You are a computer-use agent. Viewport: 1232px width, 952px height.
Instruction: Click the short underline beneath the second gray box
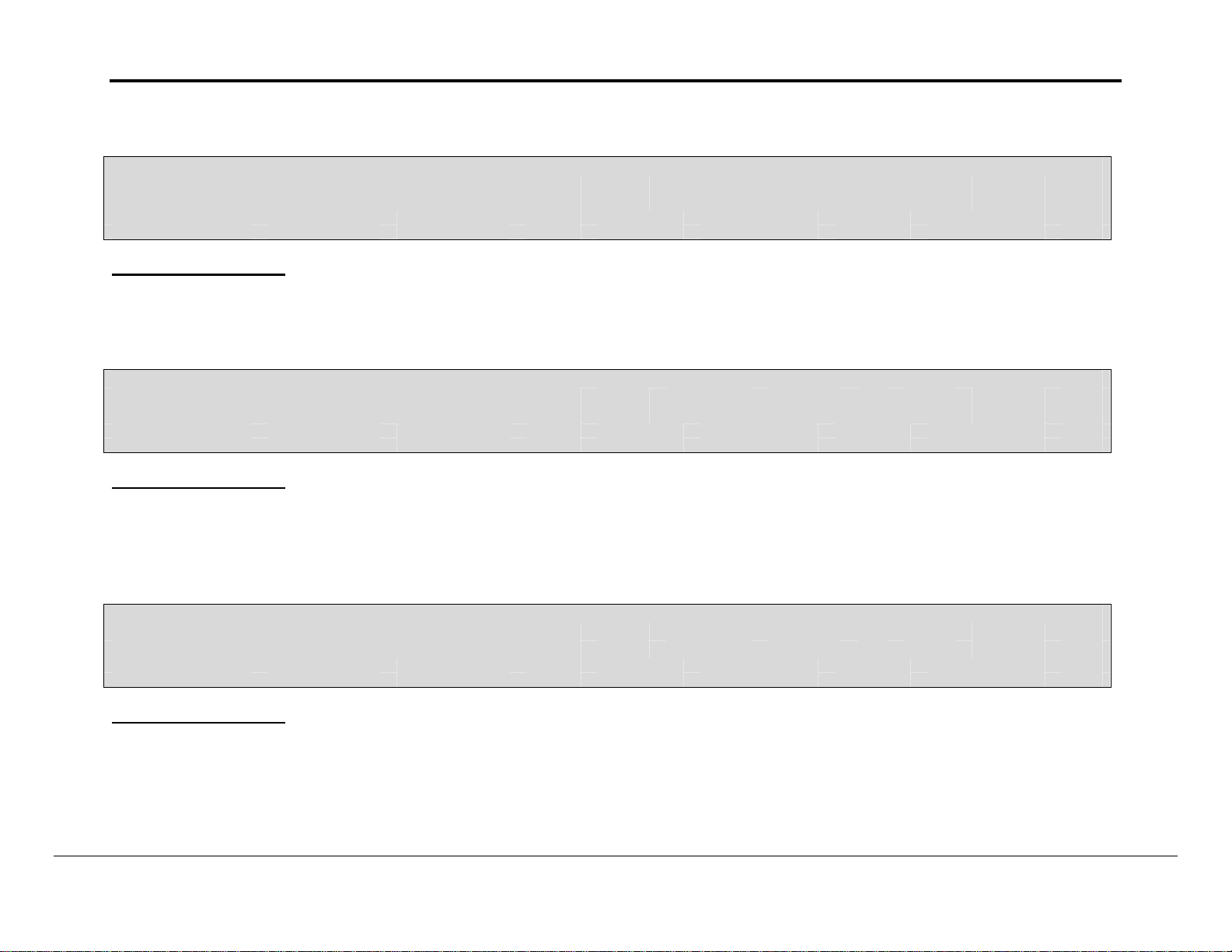199,488
